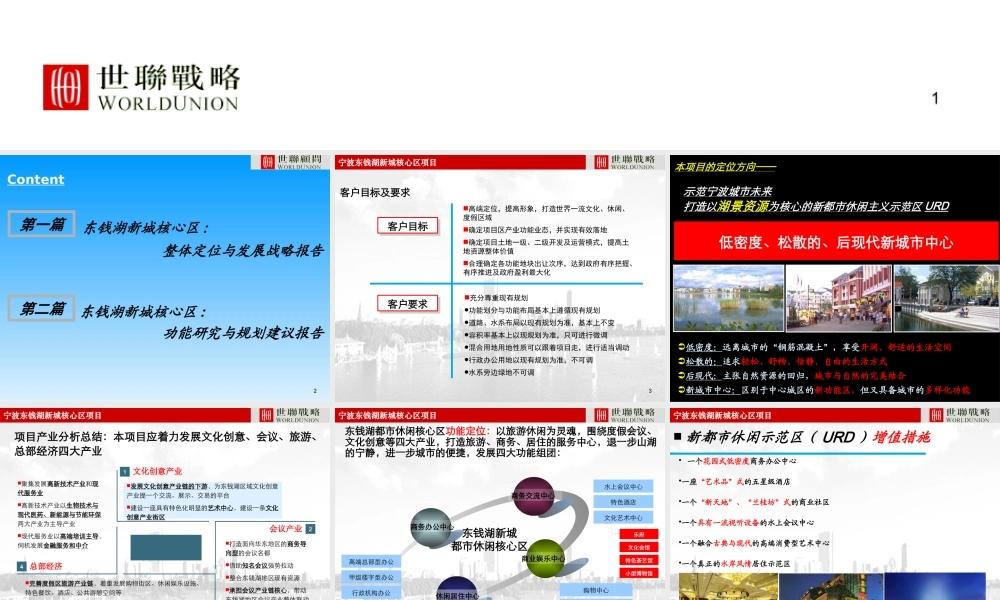Click the bullet mentioning 水上会议中心 设备
The height and width of the screenshot is (600, 1000).
tap(747, 523)
